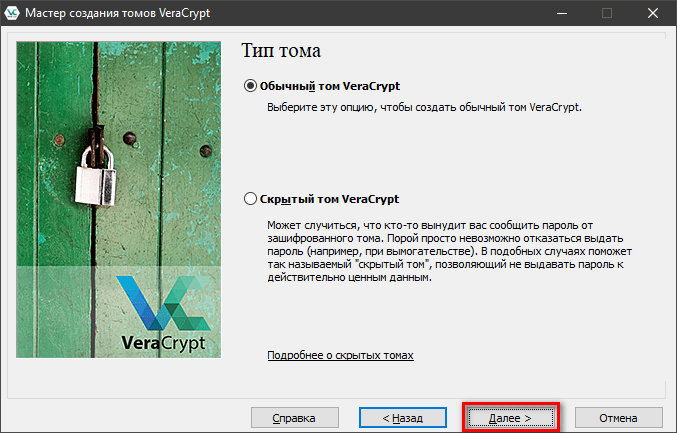Click the description text under the standard volume option

pyautogui.click(x=424, y=107)
